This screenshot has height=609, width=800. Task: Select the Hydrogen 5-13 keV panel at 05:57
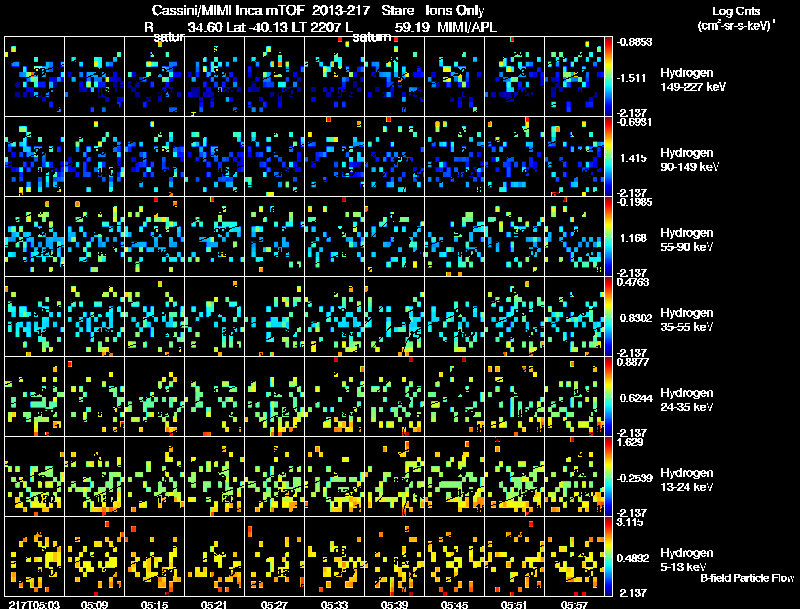[574, 556]
